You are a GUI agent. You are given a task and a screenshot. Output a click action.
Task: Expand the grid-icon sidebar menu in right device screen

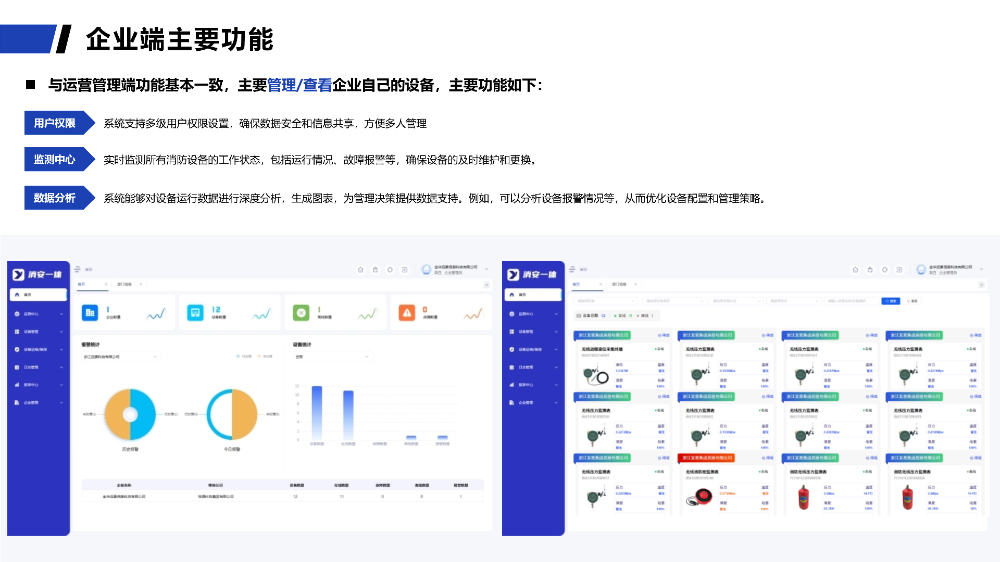click(533, 332)
